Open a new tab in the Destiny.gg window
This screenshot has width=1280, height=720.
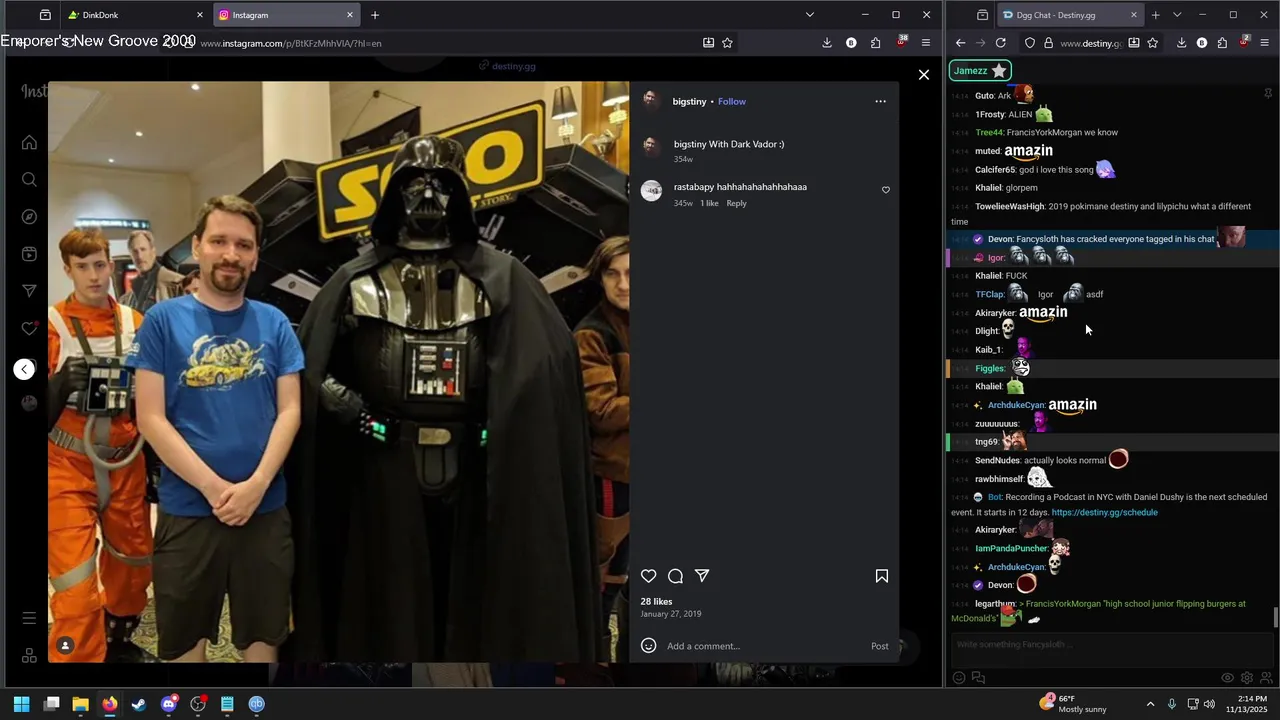[x=1155, y=15]
